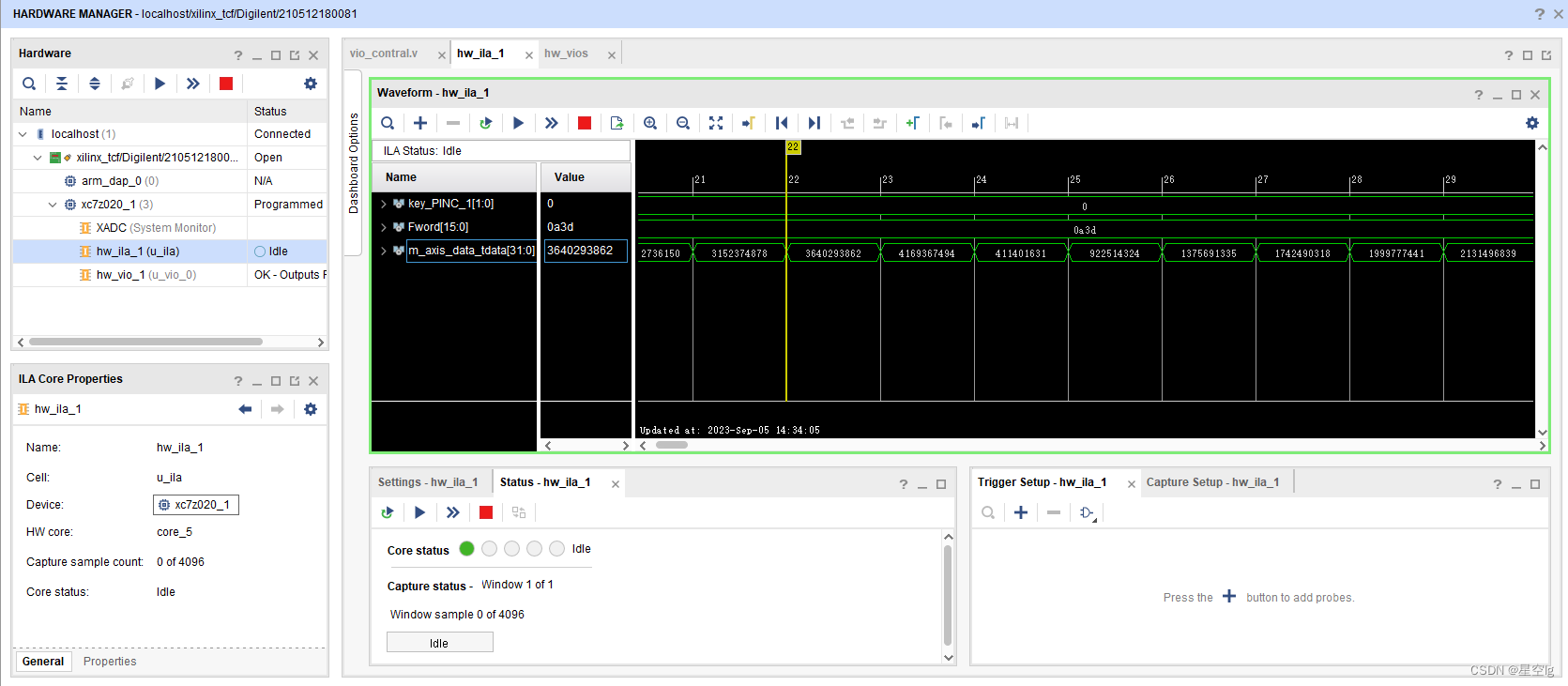Collapse the xc7z020_1 device node
This screenshot has height=686, width=1568.
[x=53, y=205]
